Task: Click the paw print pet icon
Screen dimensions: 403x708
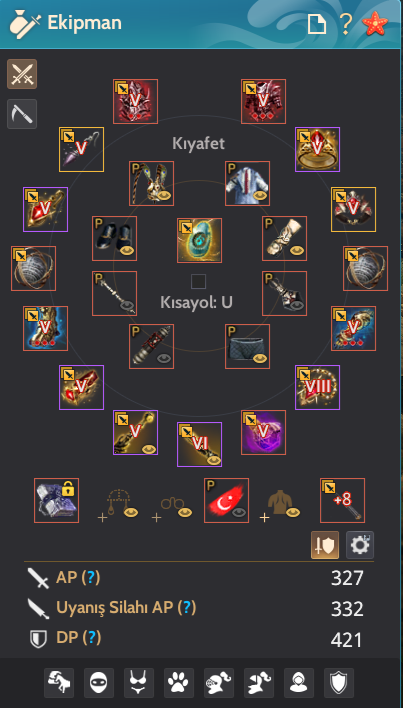Action: tap(179, 683)
